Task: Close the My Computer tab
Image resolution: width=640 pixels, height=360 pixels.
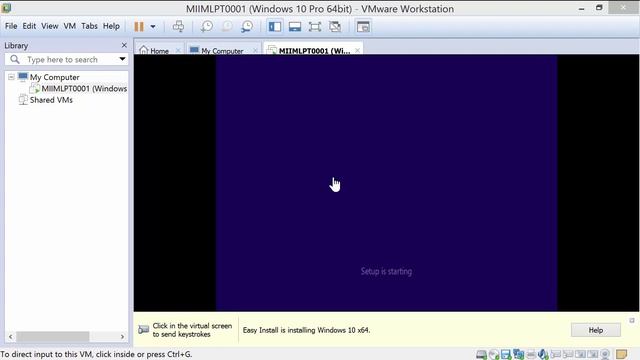Action: pos(255,50)
